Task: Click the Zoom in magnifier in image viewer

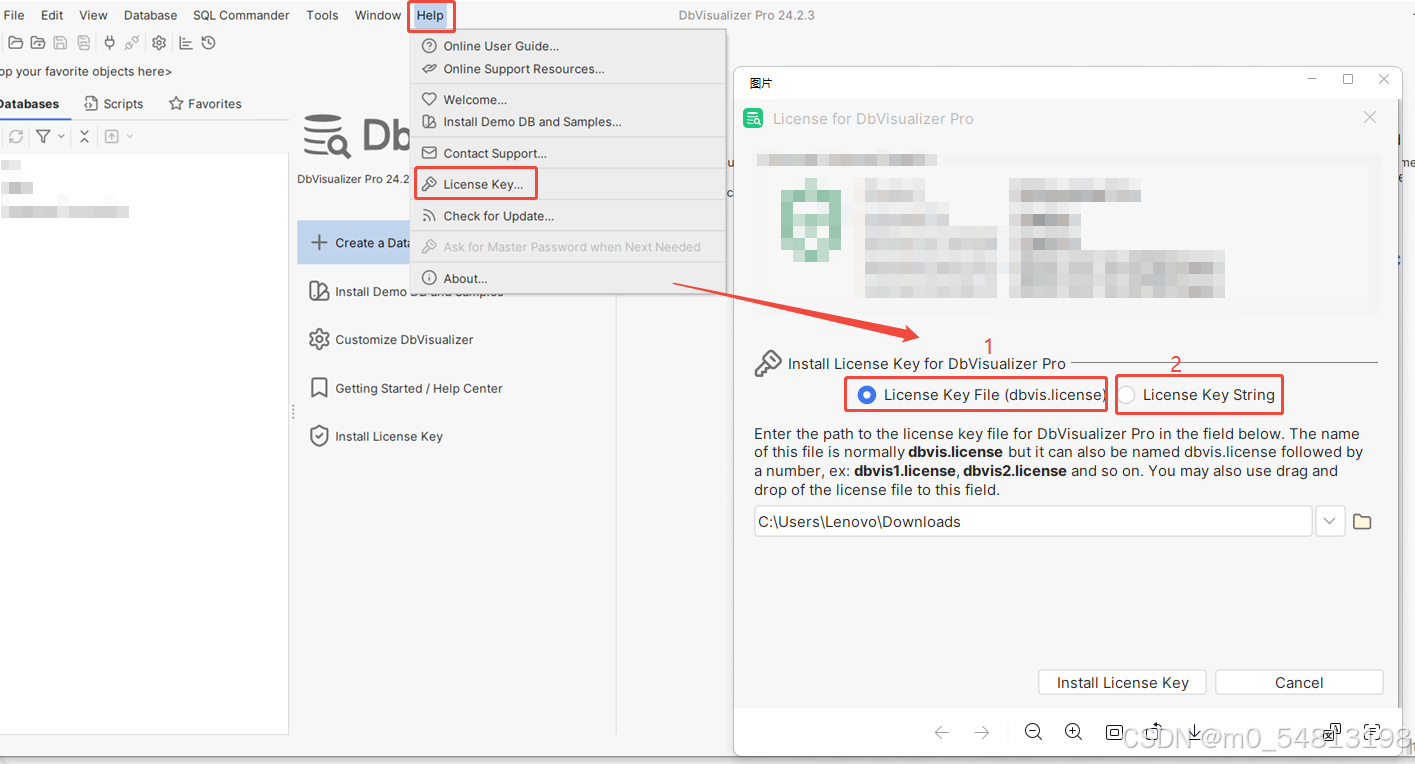Action: click(1073, 732)
